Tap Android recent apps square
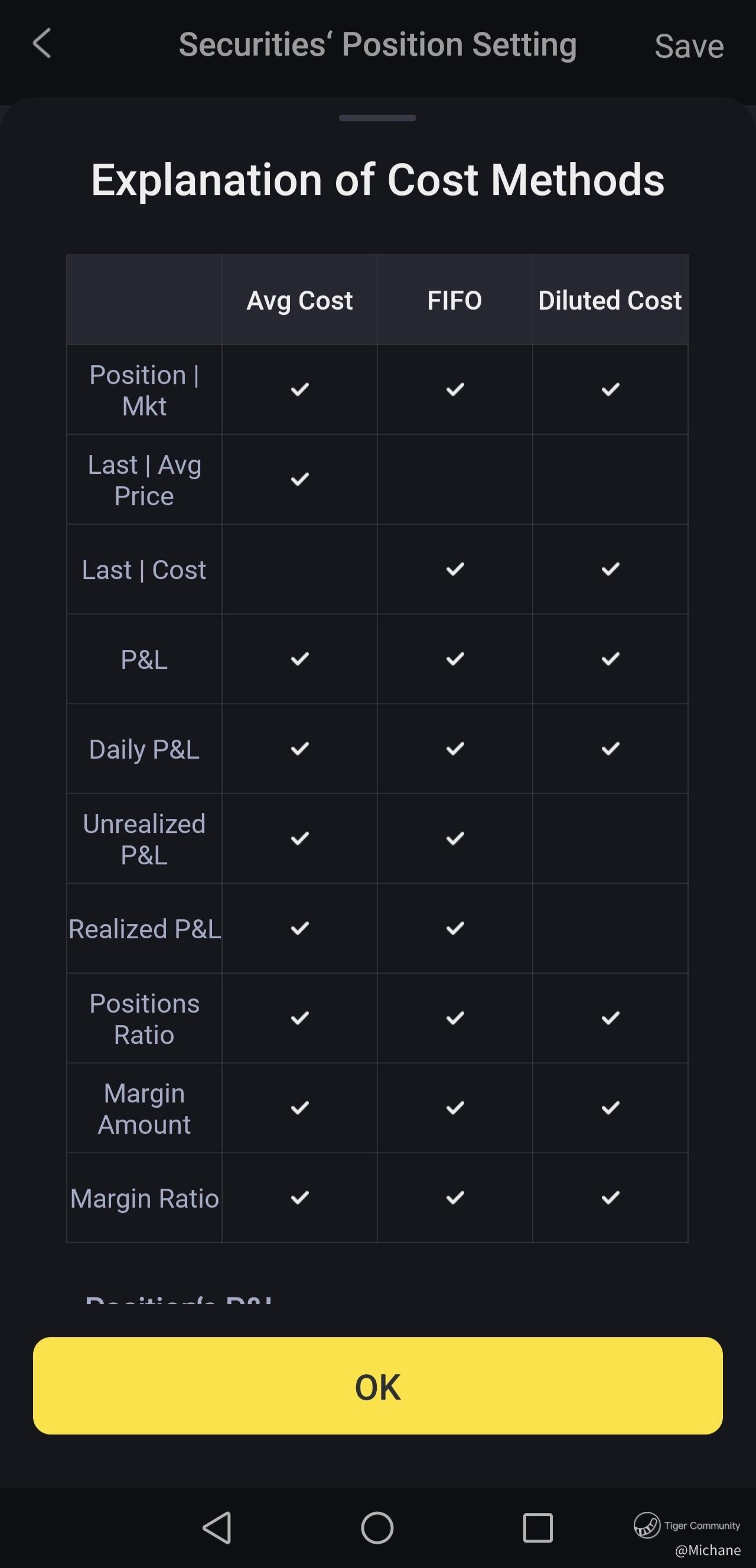This screenshot has height=1568, width=756. [x=537, y=1528]
